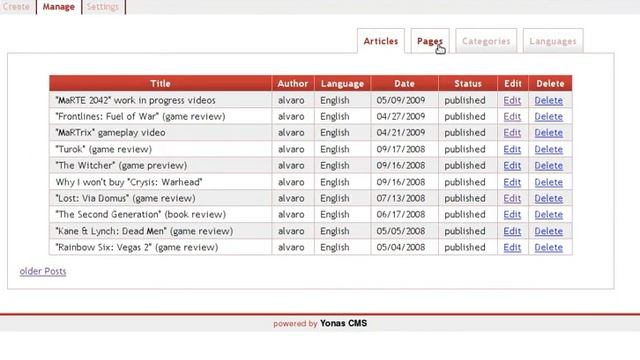The height and width of the screenshot is (360, 640).
Task: Click the 04/21/2009 date cell
Action: (x=404, y=133)
